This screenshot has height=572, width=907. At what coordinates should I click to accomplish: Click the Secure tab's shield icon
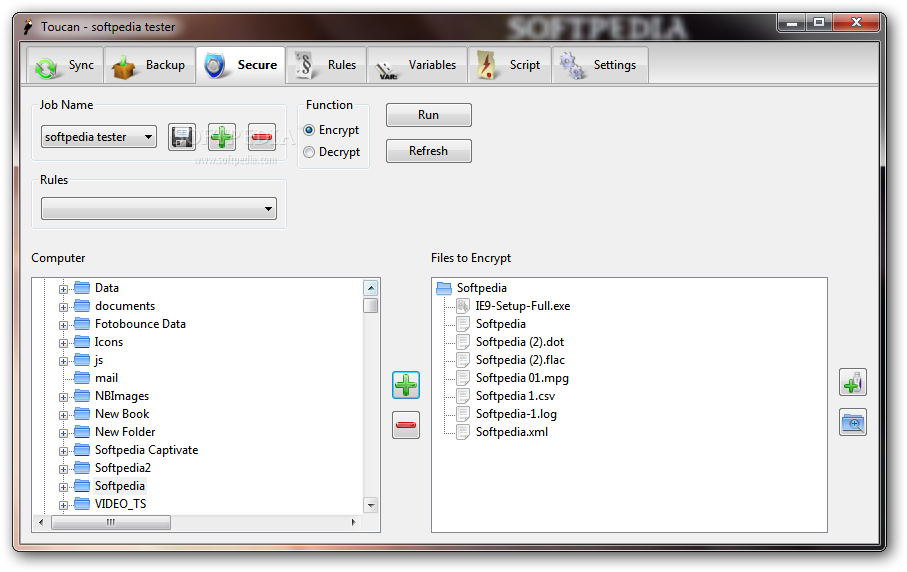(215, 65)
